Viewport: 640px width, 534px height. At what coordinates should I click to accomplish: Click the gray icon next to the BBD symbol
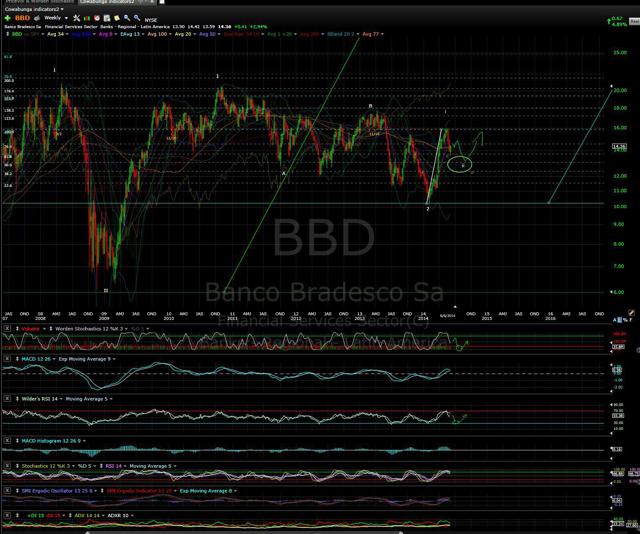pyautogui.click(x=37, y=18)
